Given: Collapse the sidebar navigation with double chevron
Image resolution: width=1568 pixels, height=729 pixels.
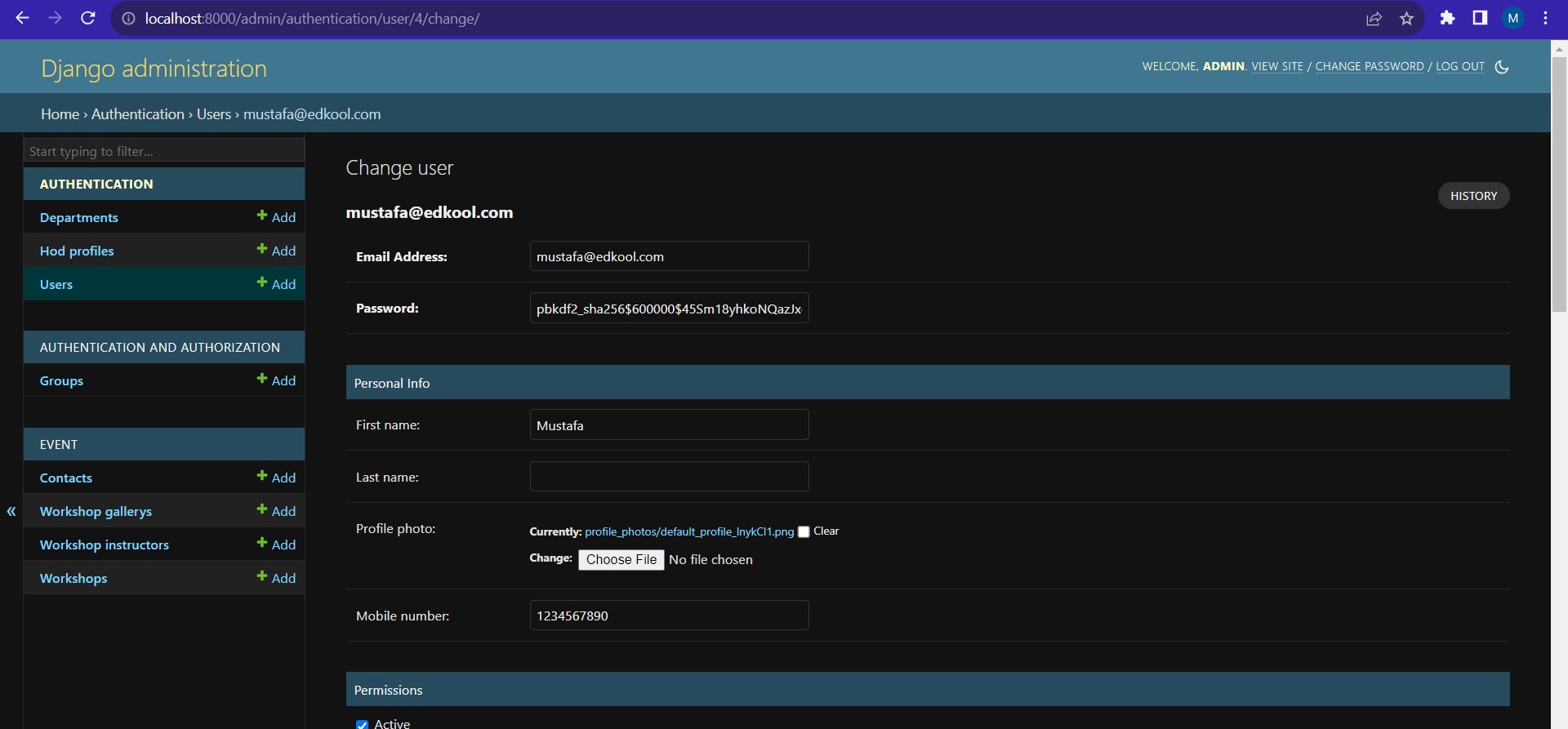Looking at the screenshot, I should (x=11, y=511).
